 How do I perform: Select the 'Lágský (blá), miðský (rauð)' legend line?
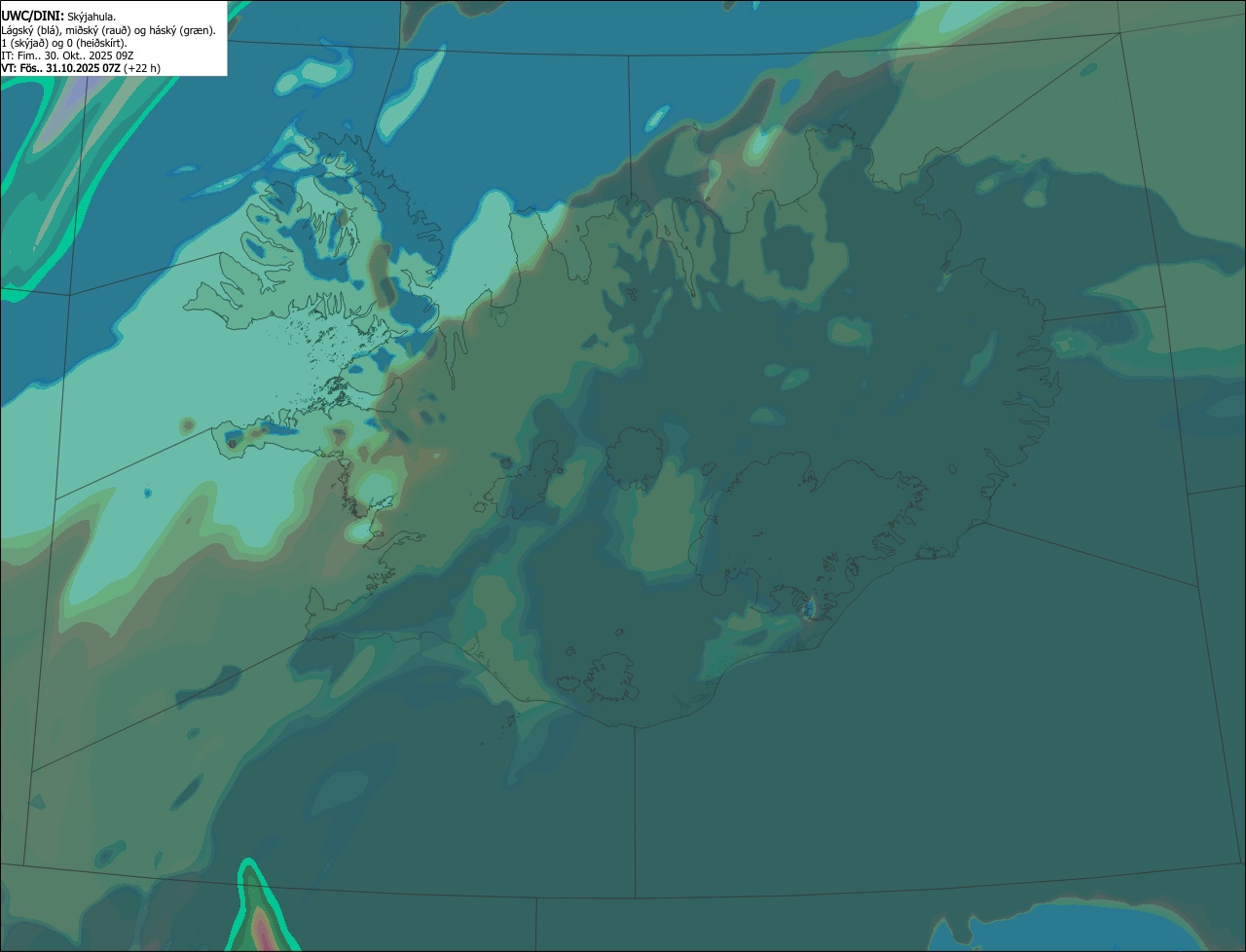click(109, 30)
